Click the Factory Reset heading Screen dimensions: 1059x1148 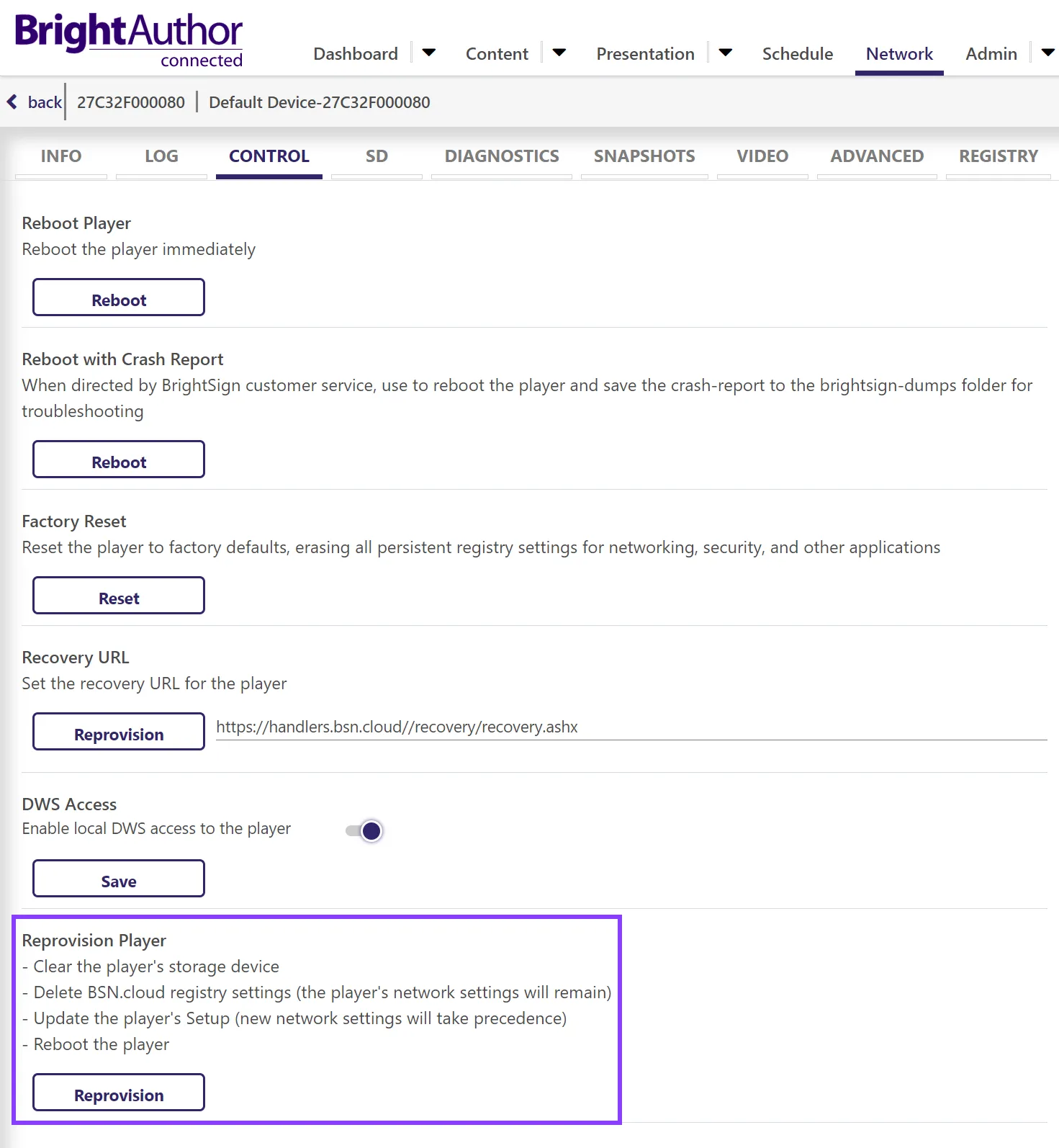click(74, 521)
